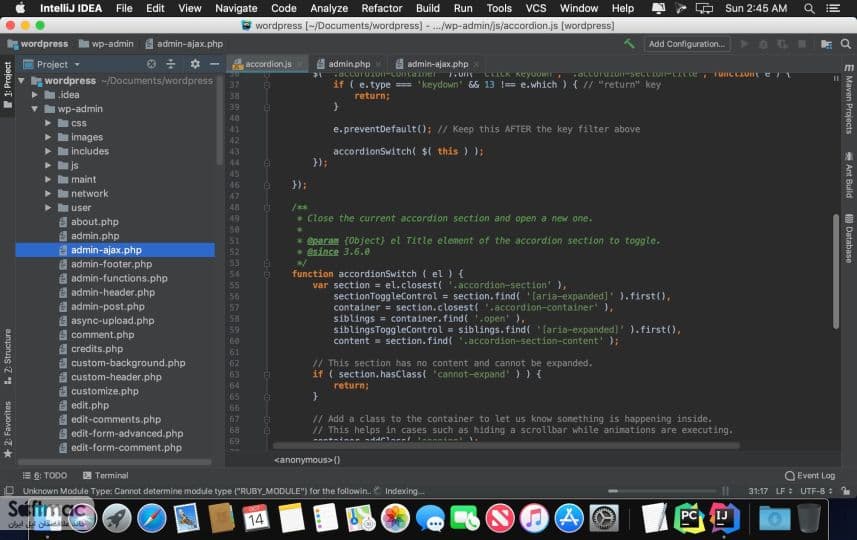Open Maven Projects side panel
Screen dimensions: 857x540
coord(849,99)
